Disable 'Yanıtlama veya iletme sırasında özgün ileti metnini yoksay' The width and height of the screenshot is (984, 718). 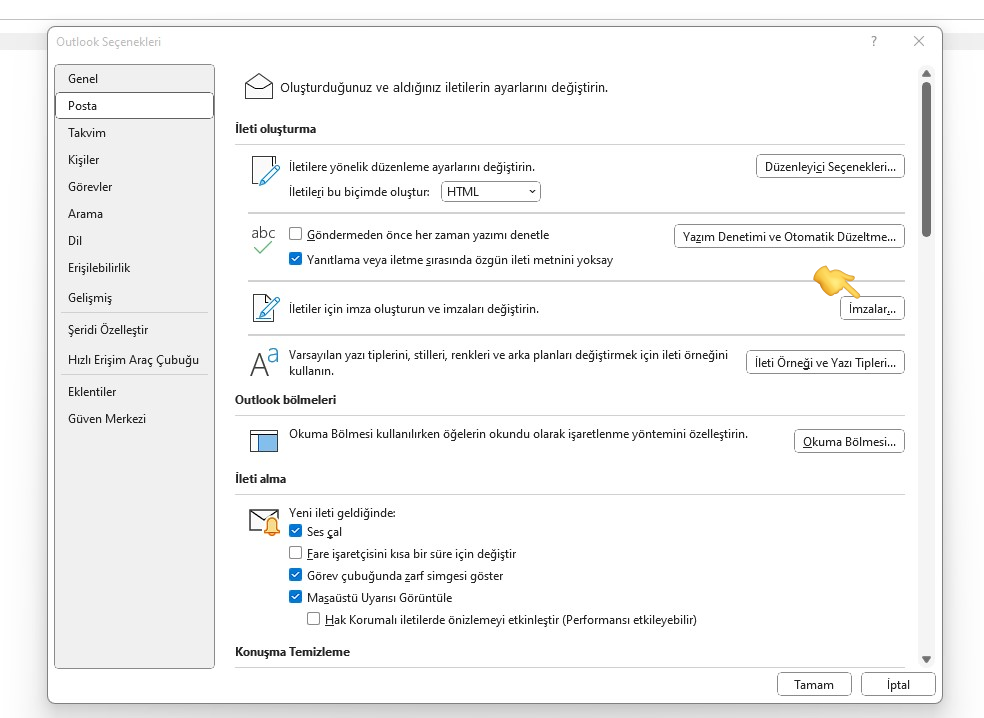coord(295,259)
